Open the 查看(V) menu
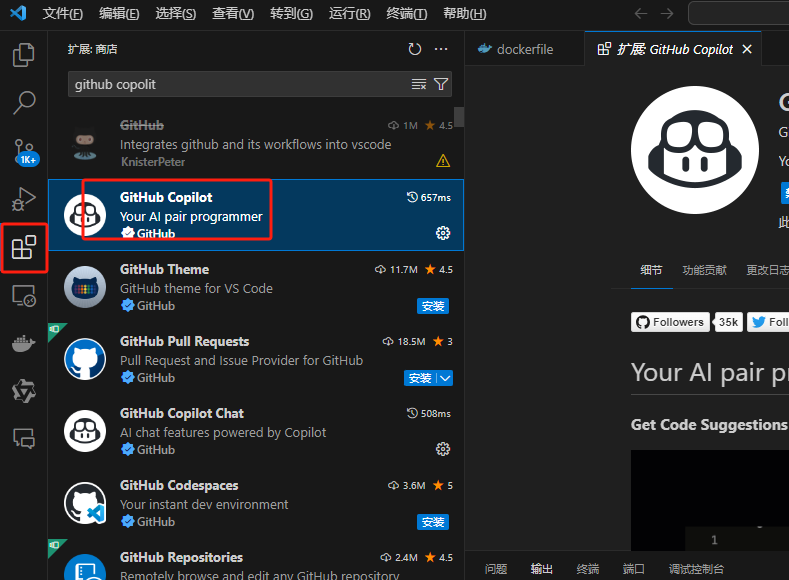This screenshot has height=580, width=789. [x=233, y=14]
